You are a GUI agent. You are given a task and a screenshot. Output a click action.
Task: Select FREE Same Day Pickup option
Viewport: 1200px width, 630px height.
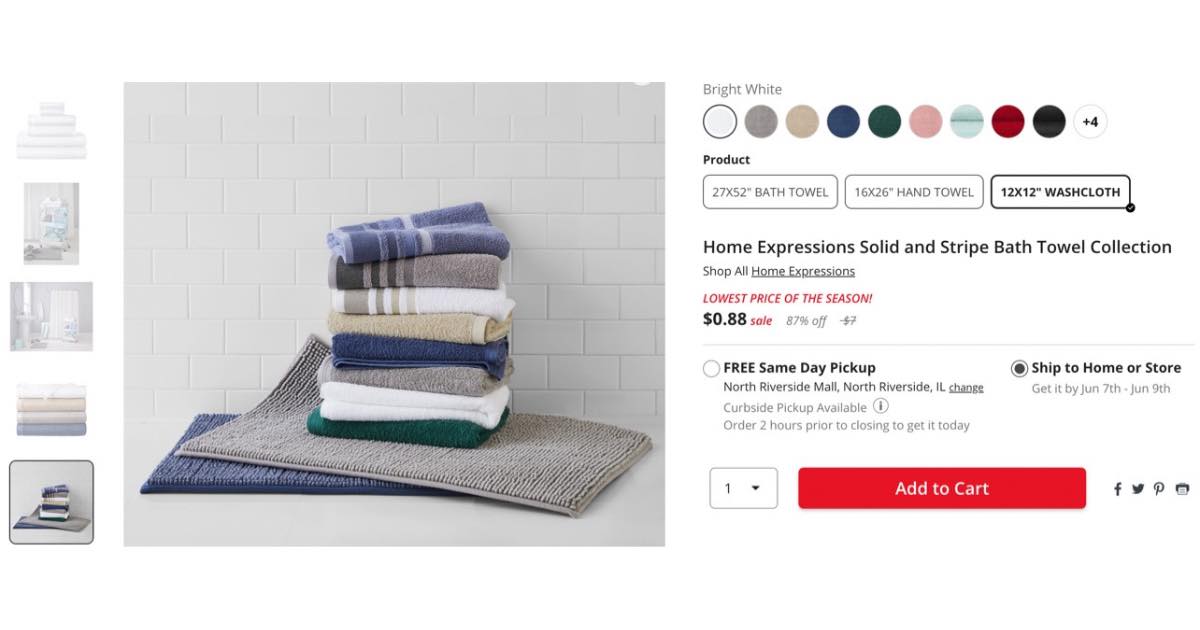712,368
